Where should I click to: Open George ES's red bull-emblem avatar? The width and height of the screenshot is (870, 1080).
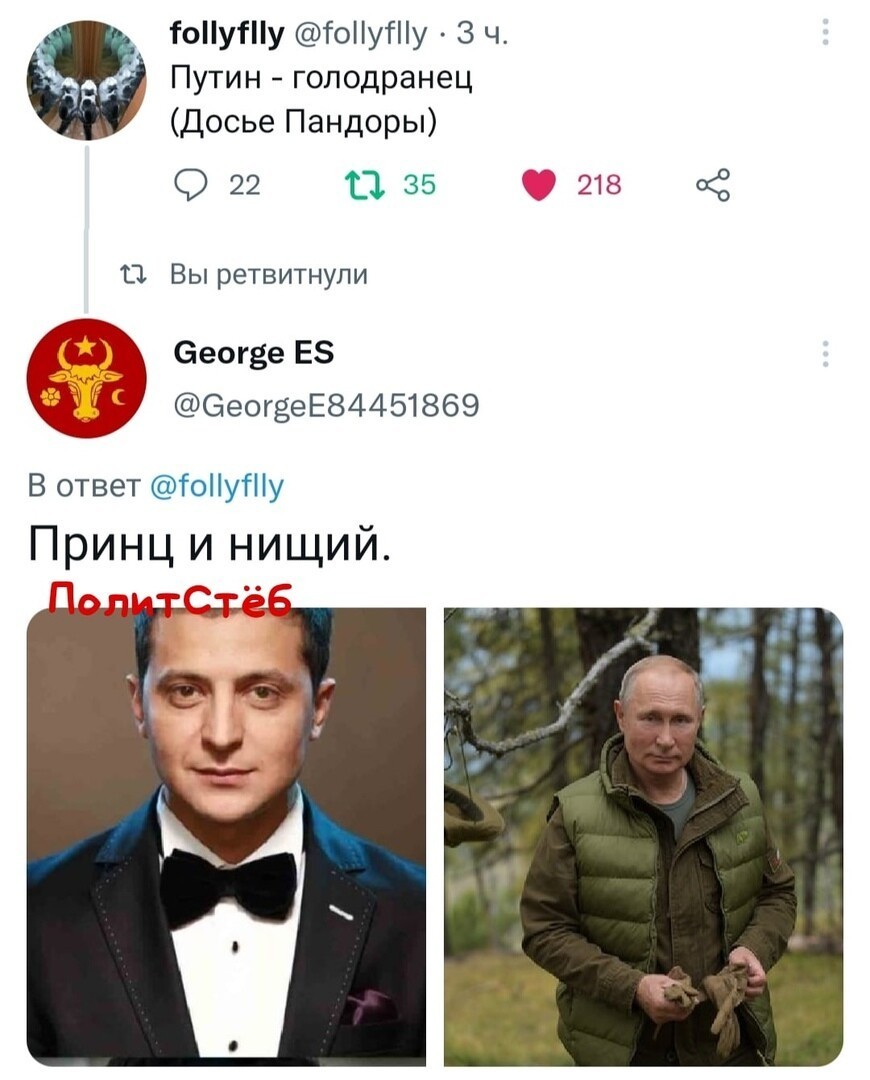pos(86,378)
